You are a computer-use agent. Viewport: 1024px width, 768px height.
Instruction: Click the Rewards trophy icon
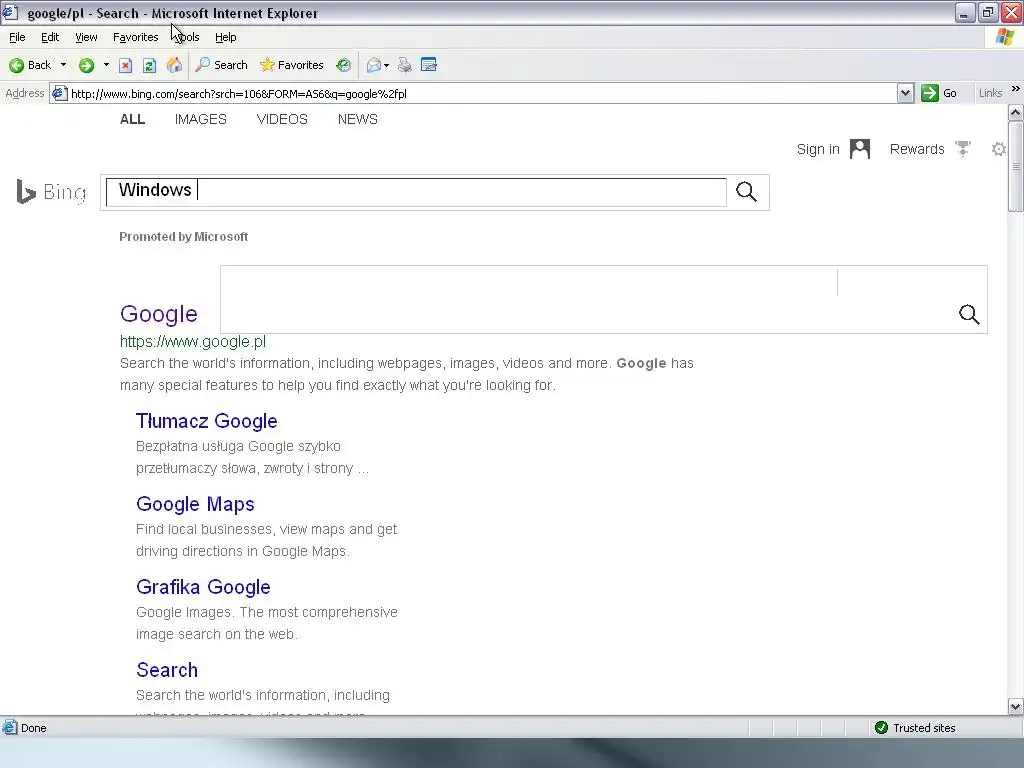click(963, 149)
